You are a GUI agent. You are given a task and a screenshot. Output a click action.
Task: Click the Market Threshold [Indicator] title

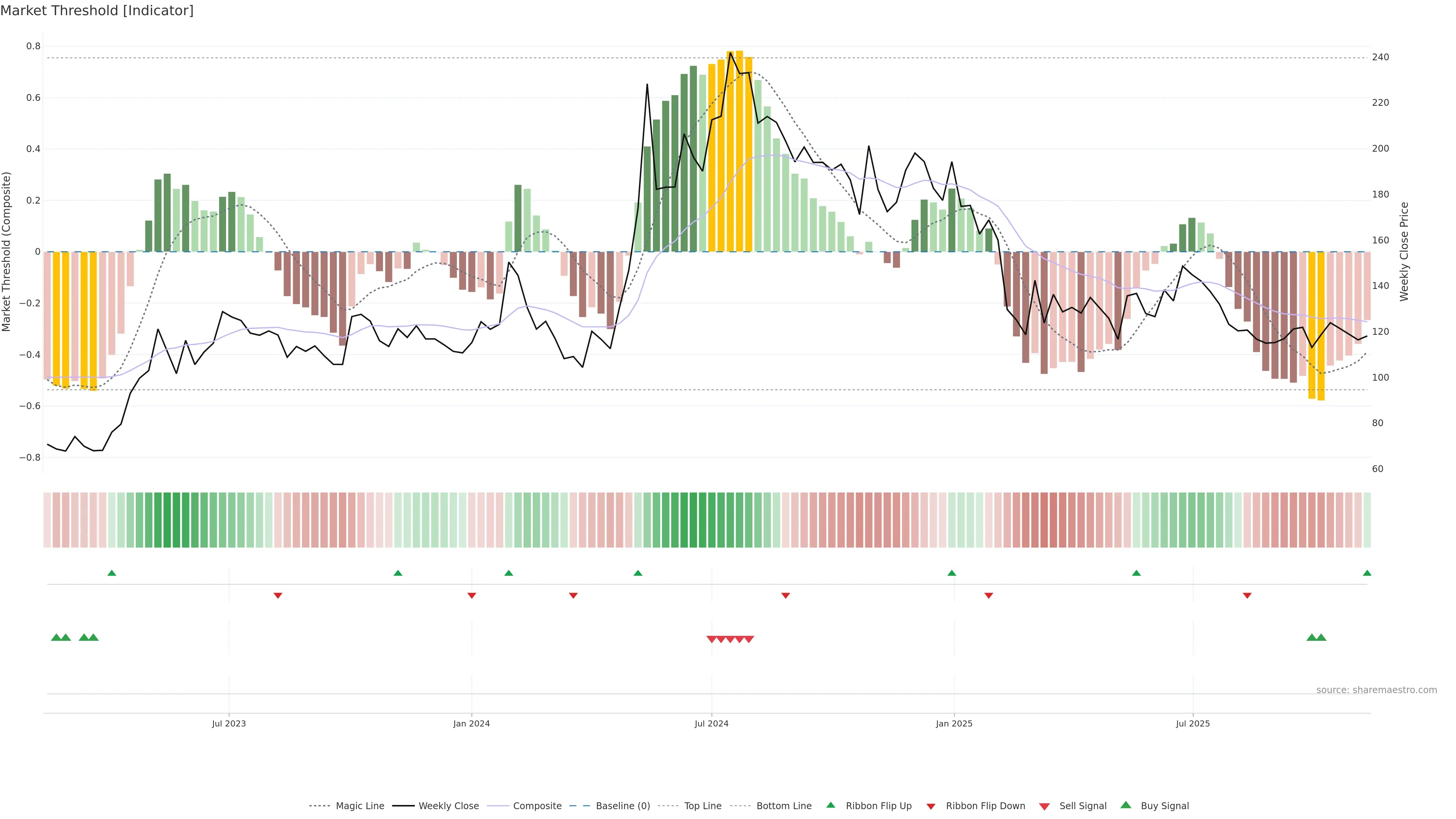point(97,11)
